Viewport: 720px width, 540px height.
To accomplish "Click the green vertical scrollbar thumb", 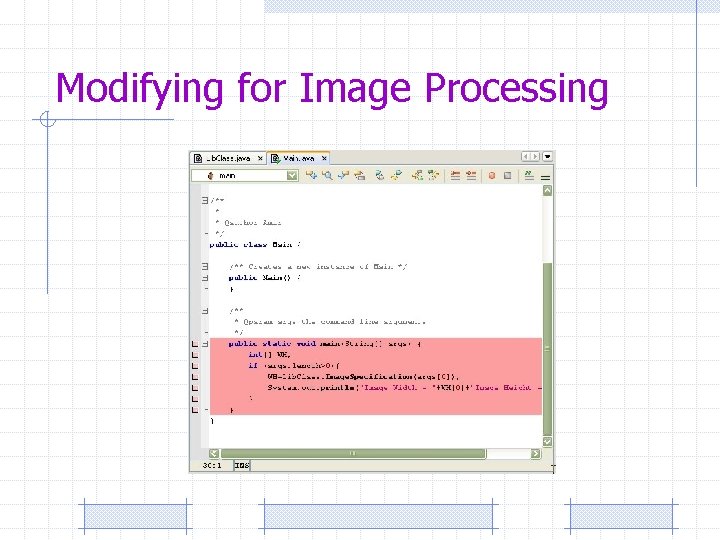I will [x=547, y=349].
